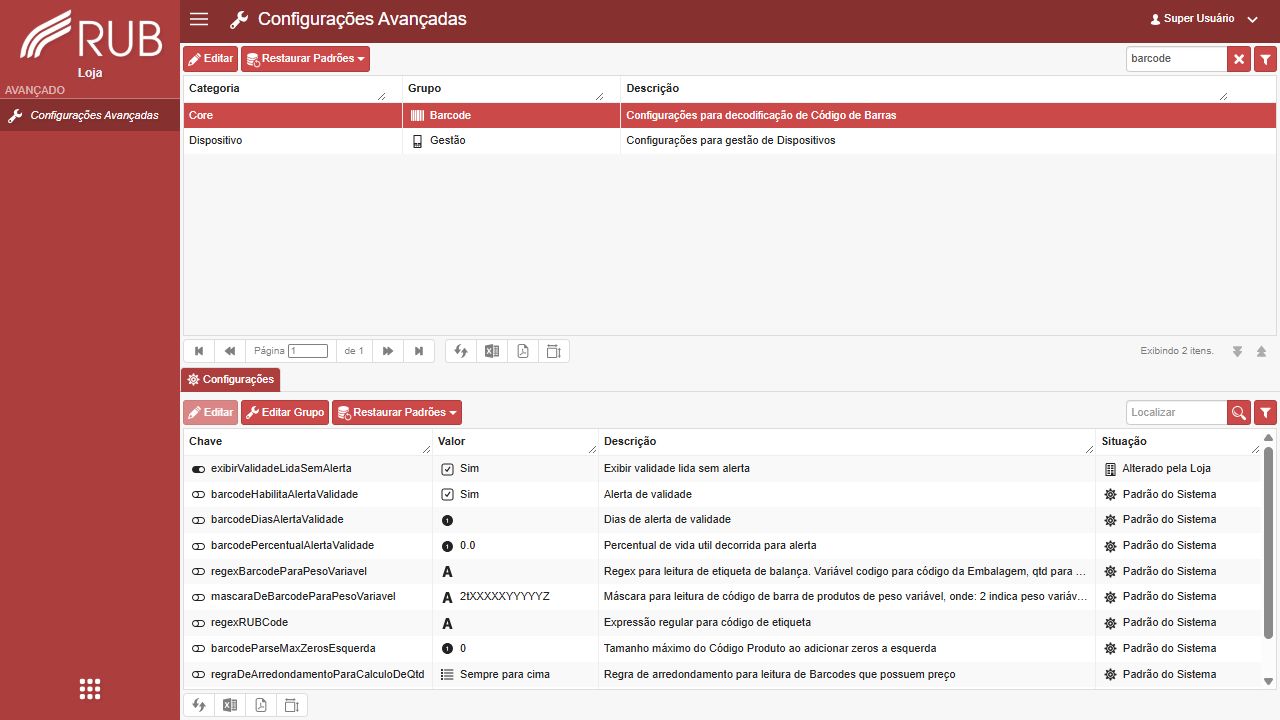1280x720 pixels.
Task: Run the Localizar search magnifier
Action: 1240,412
